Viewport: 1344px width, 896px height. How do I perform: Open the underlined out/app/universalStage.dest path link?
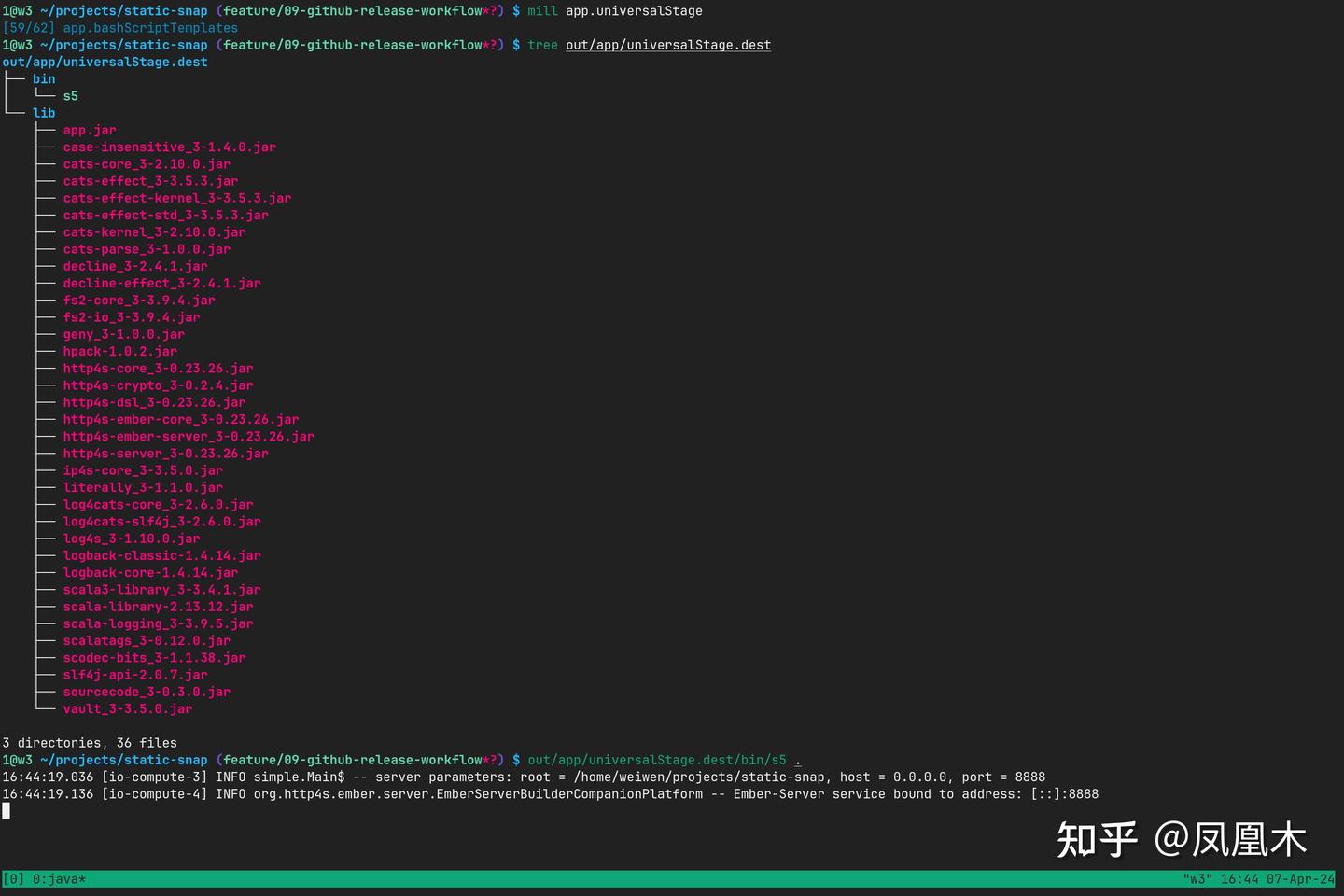[668, 44]
